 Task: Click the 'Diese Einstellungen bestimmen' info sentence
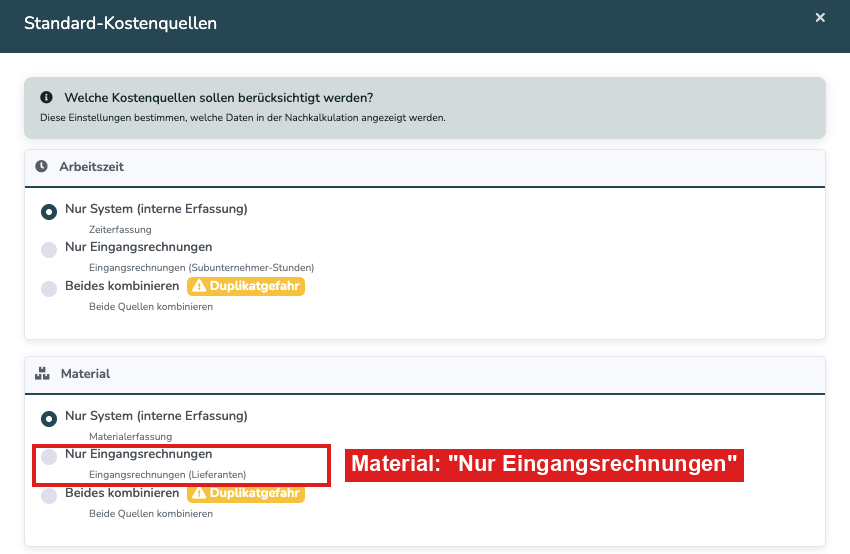click(243, 118)
